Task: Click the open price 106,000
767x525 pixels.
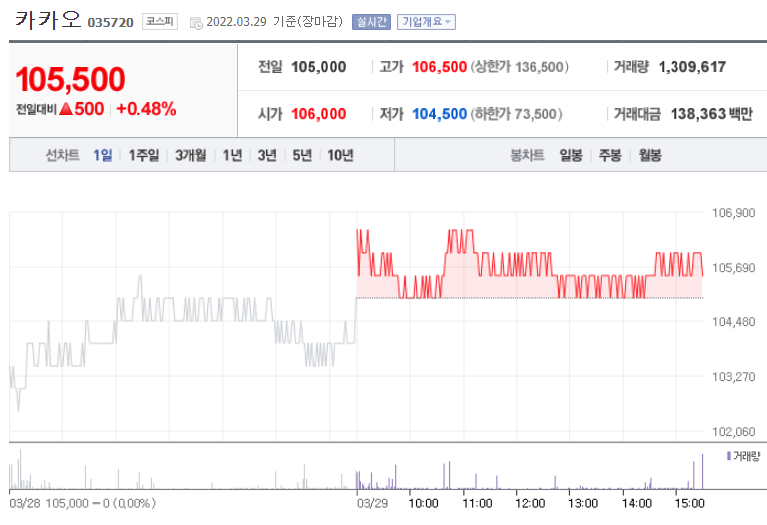Action: coord(318,114)
